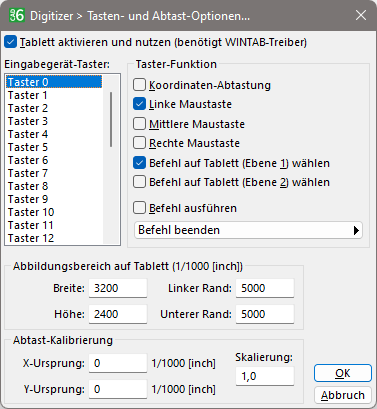The image size is (377, 409).
Task: Check the Mittlere Maustaste option
Action: coord(139,124)
